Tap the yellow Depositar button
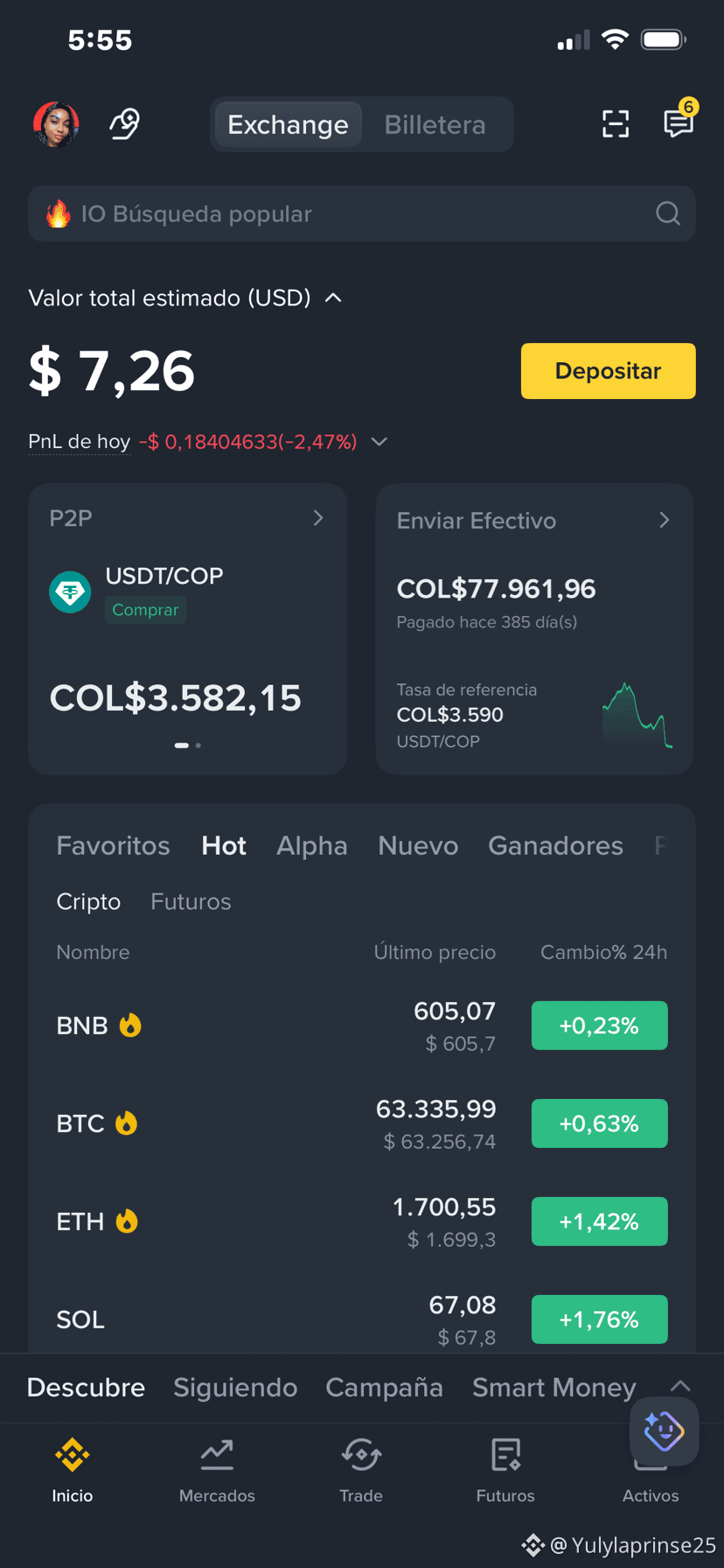 click(609, 371)
